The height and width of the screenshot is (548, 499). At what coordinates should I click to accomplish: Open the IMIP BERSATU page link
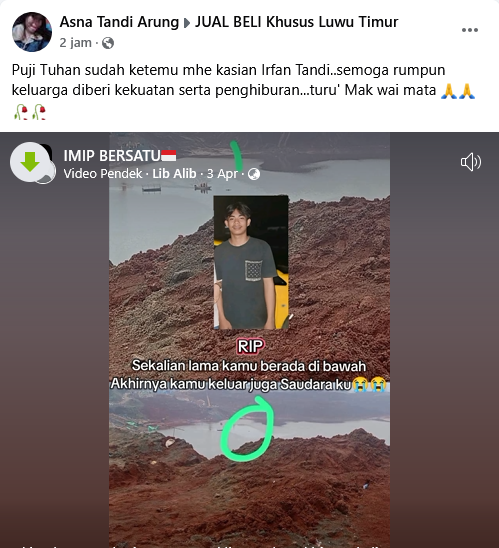112,156
